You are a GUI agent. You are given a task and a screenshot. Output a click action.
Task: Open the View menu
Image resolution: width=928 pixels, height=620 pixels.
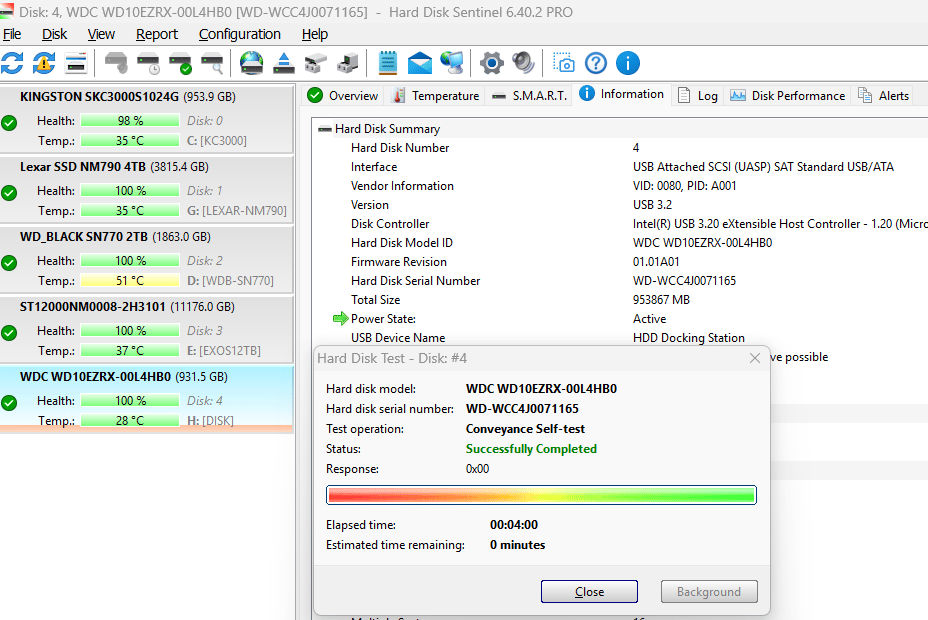[101, 34]
